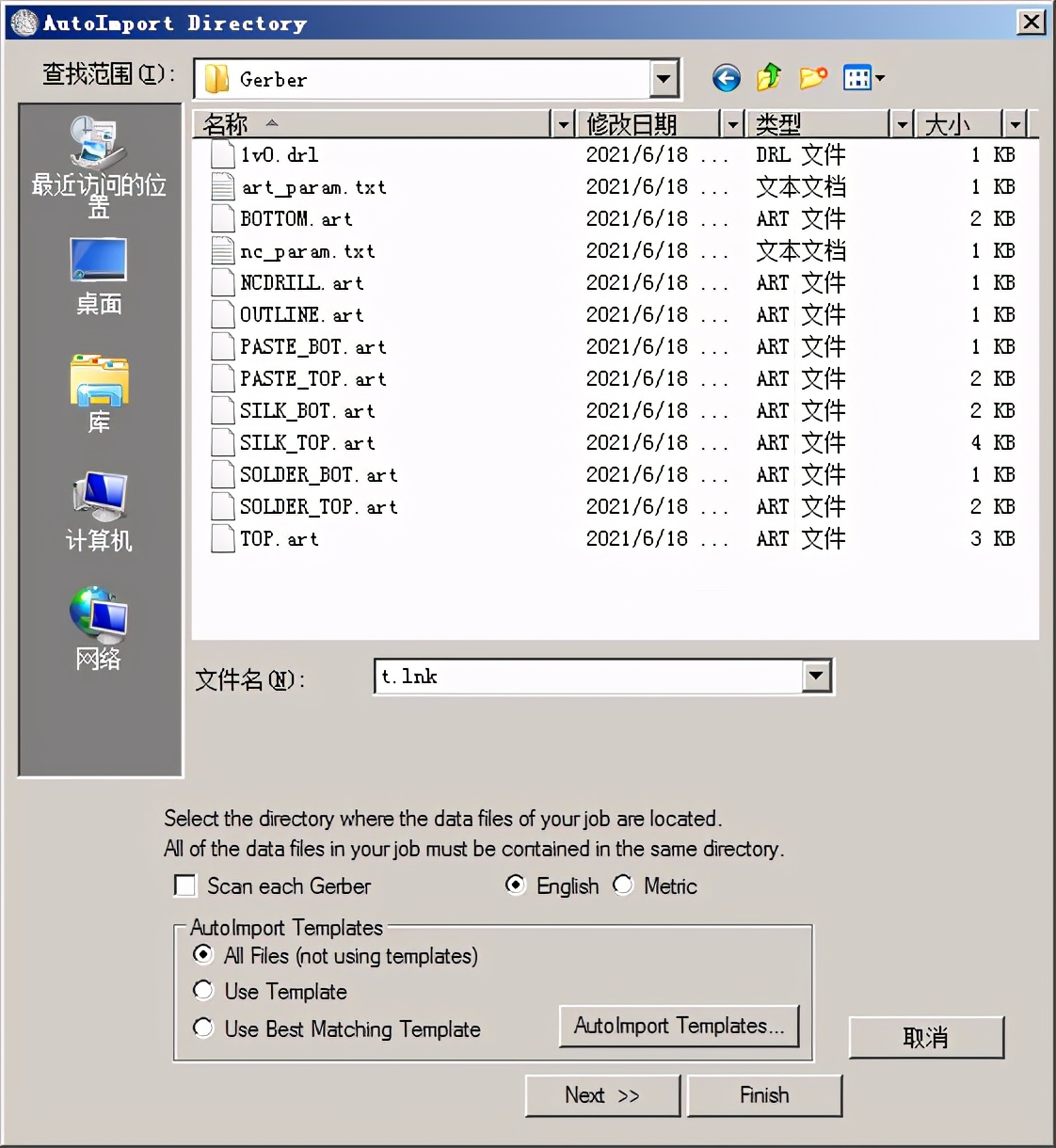Select the 最近访问的位置 sidebar icon
1056x1148 pixels.
click(x=98, y=141)
